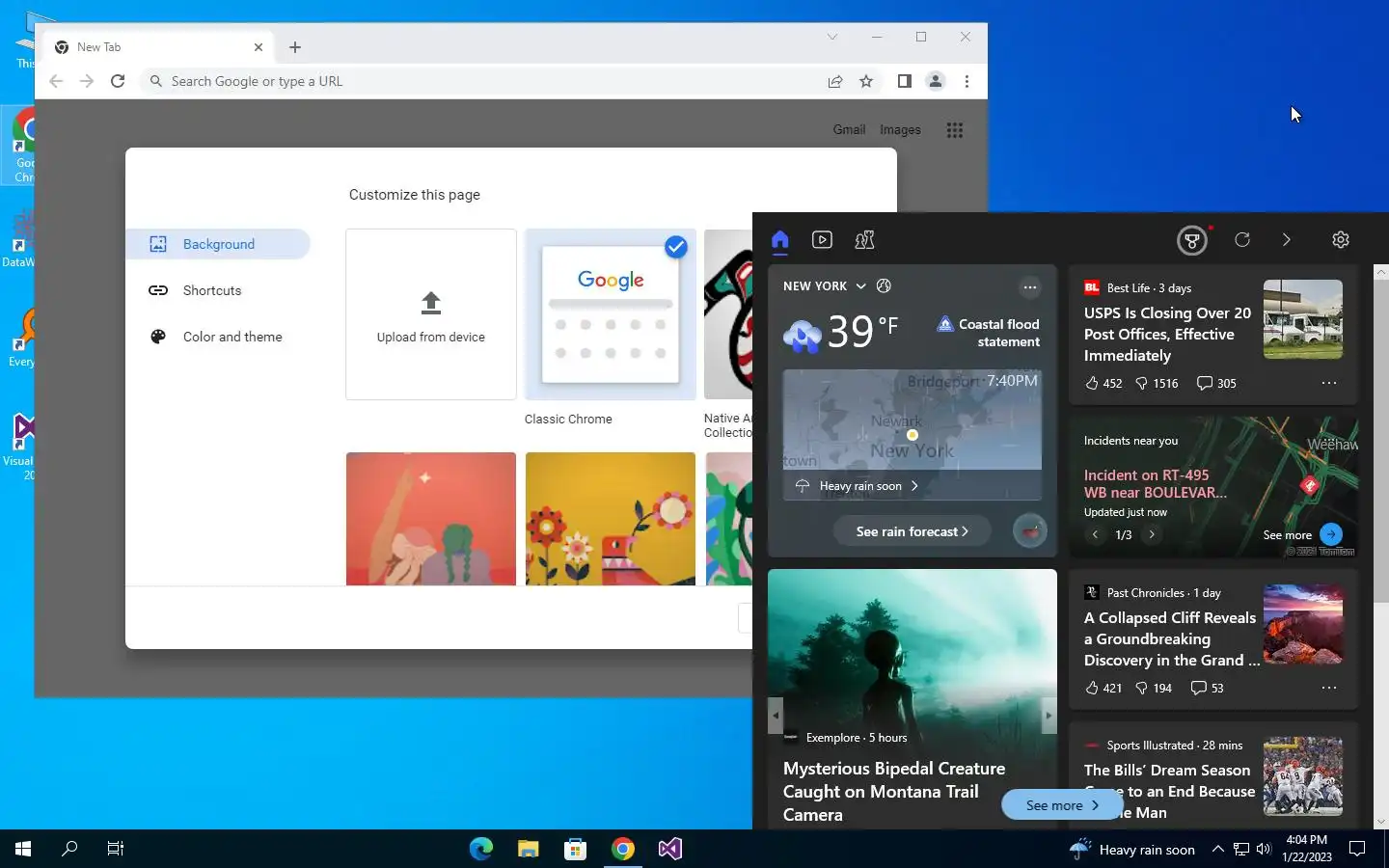Open the weather map preview
Viewport: 1389px width, 868px height.
click(x=912, y=420)
